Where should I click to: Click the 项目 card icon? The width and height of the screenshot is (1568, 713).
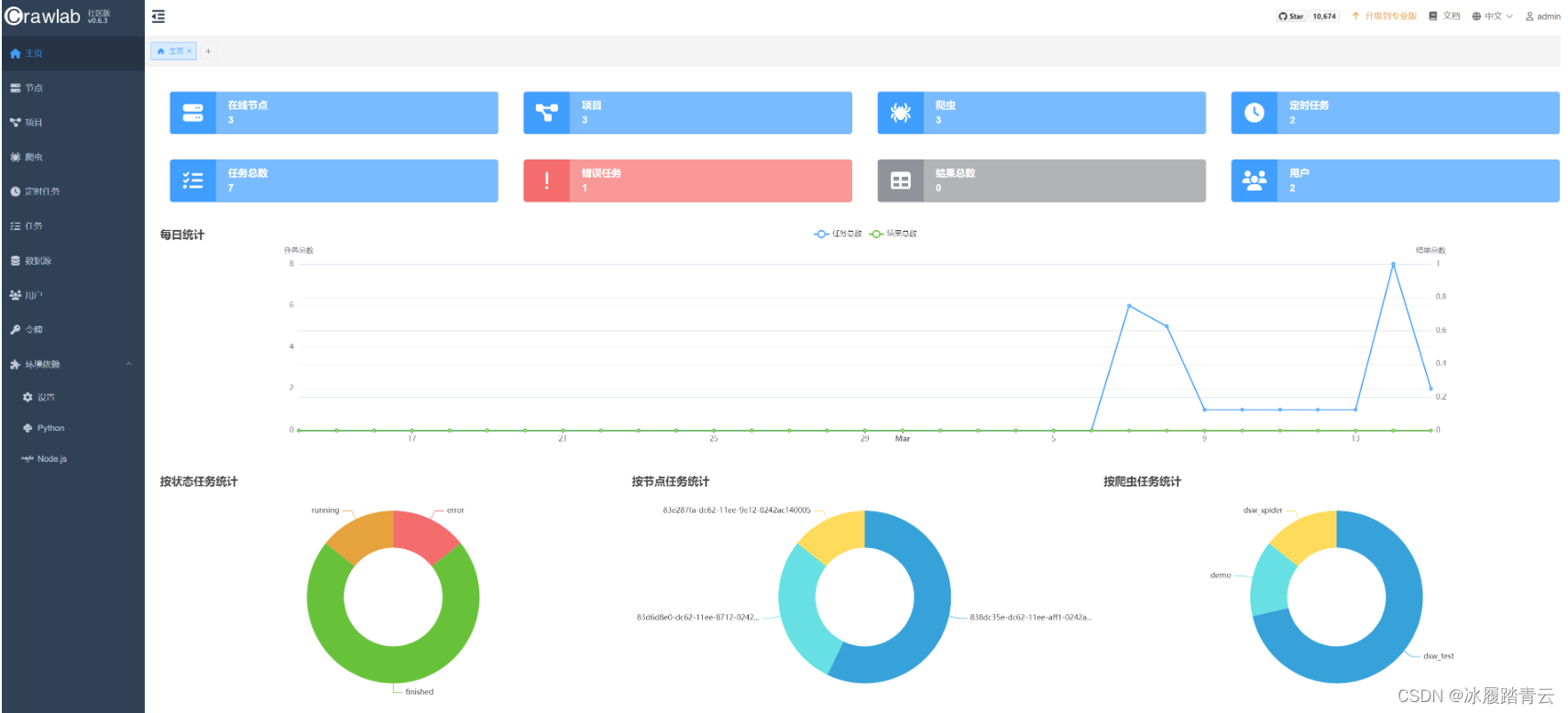[547, 113]
